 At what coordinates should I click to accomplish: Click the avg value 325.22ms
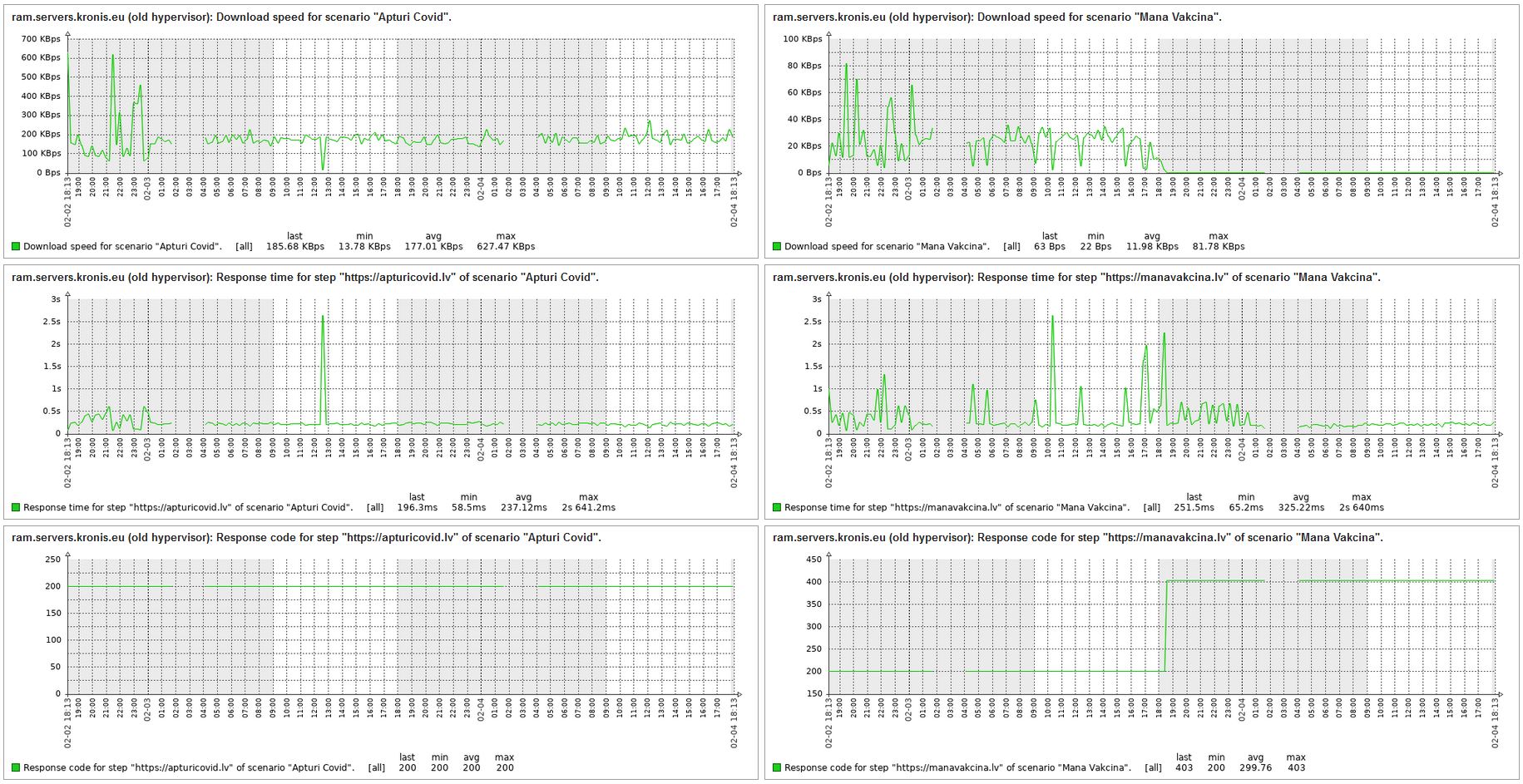1301,507
